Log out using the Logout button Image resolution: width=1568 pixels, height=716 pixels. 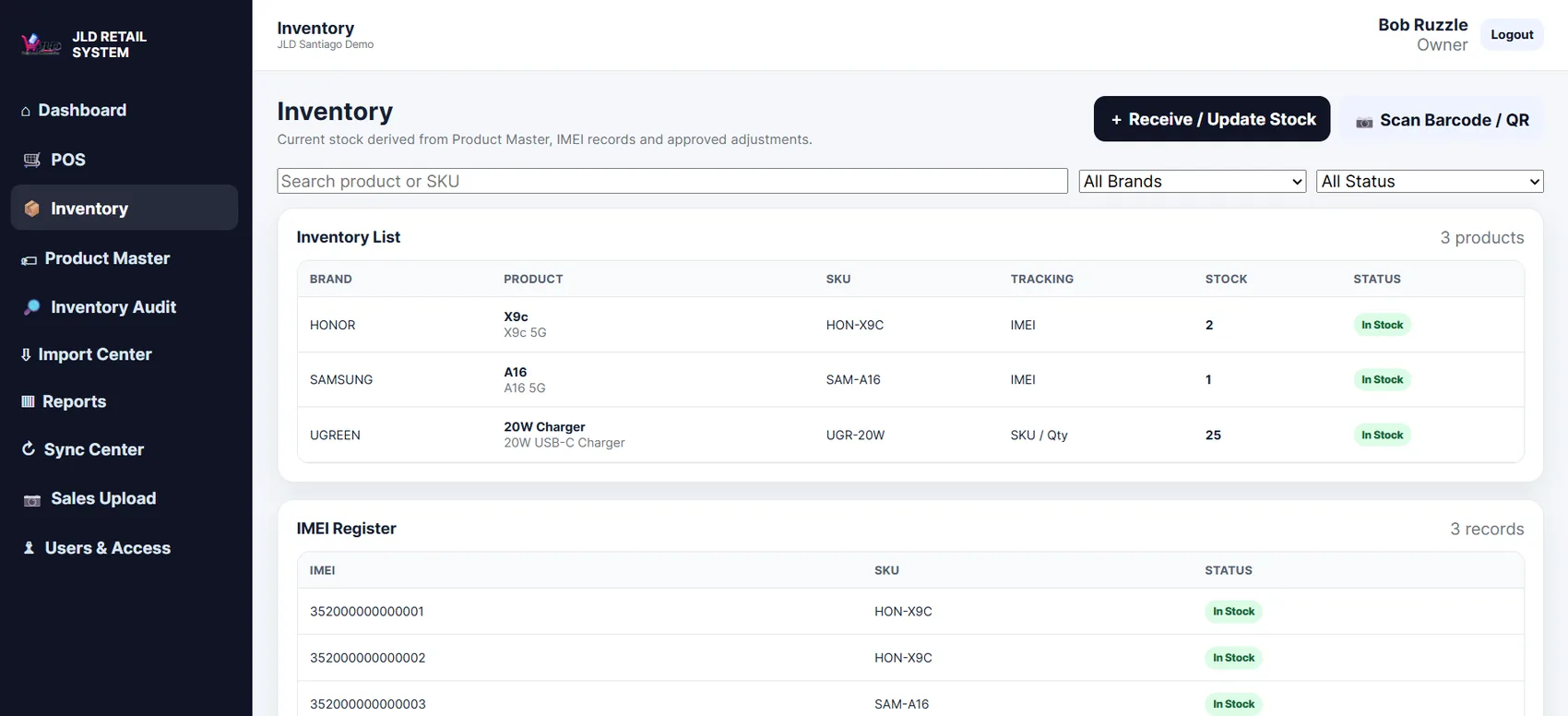pyautogui.click(x=1512, y=35)
